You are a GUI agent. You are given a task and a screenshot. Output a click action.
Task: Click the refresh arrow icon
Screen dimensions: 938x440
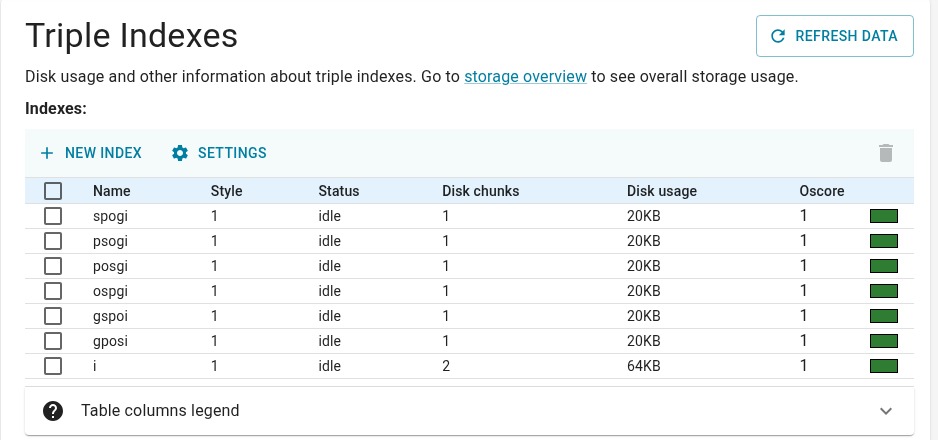[x=778, y=36]
